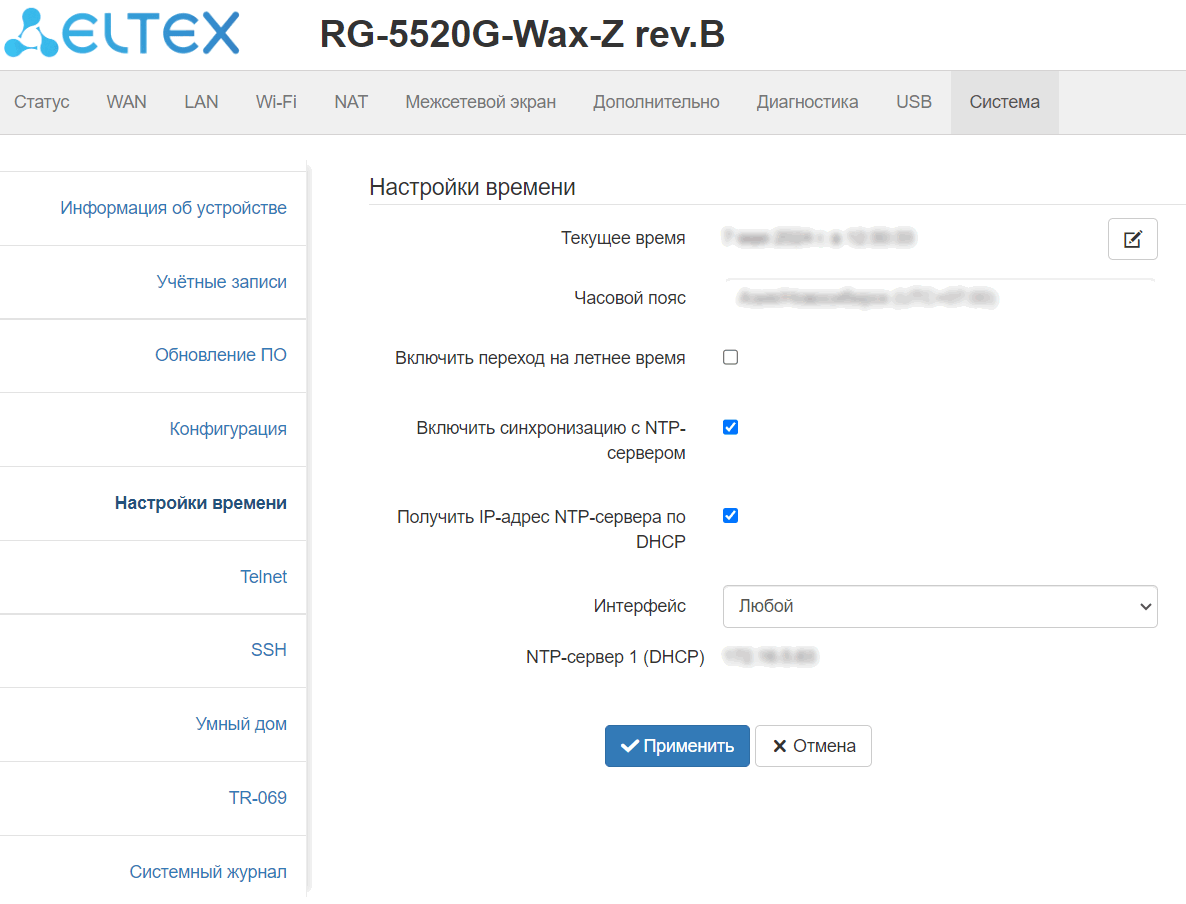The image size is (1186, 904).
Task: Click the blurred NTP server address value
Action: [771, 657]
